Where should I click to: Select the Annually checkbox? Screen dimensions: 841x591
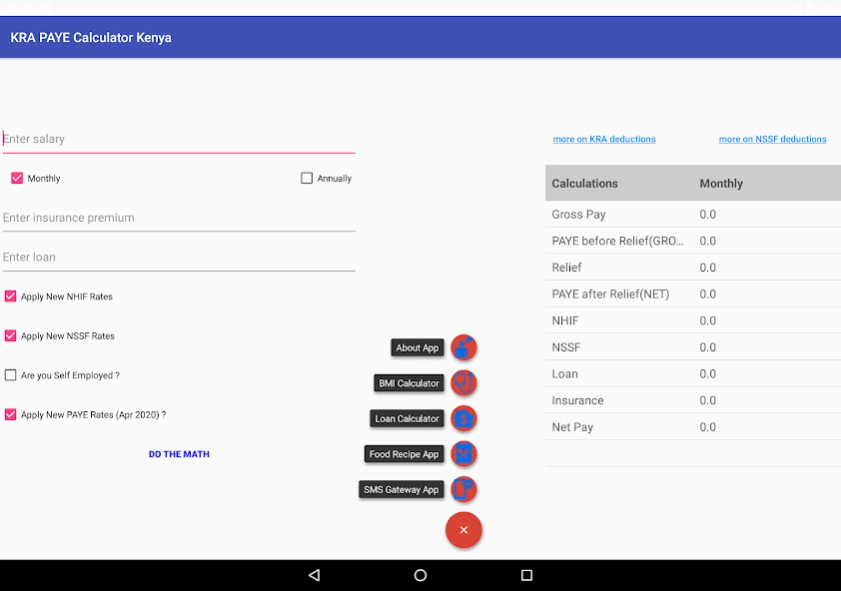[x=307, y=178]
